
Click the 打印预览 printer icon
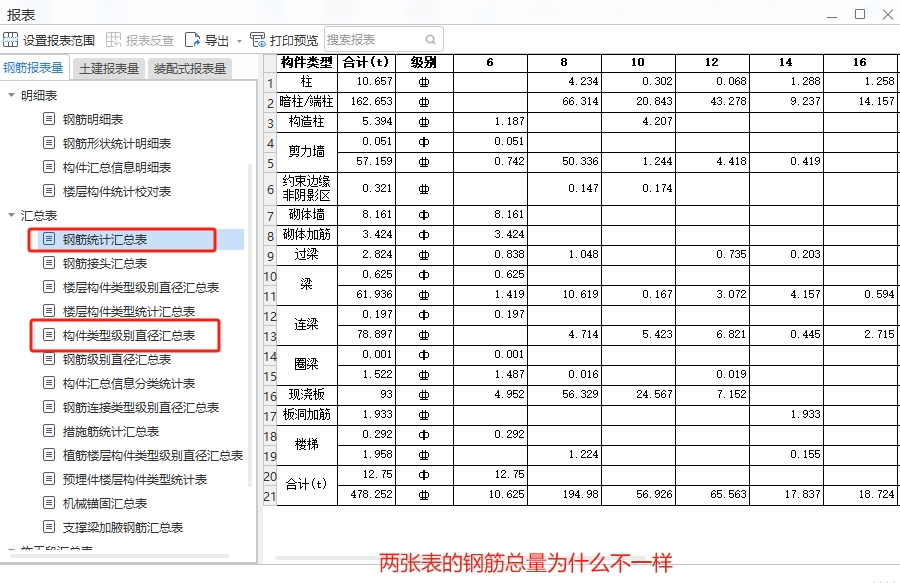pyautogui.click(x=258, y=40)
